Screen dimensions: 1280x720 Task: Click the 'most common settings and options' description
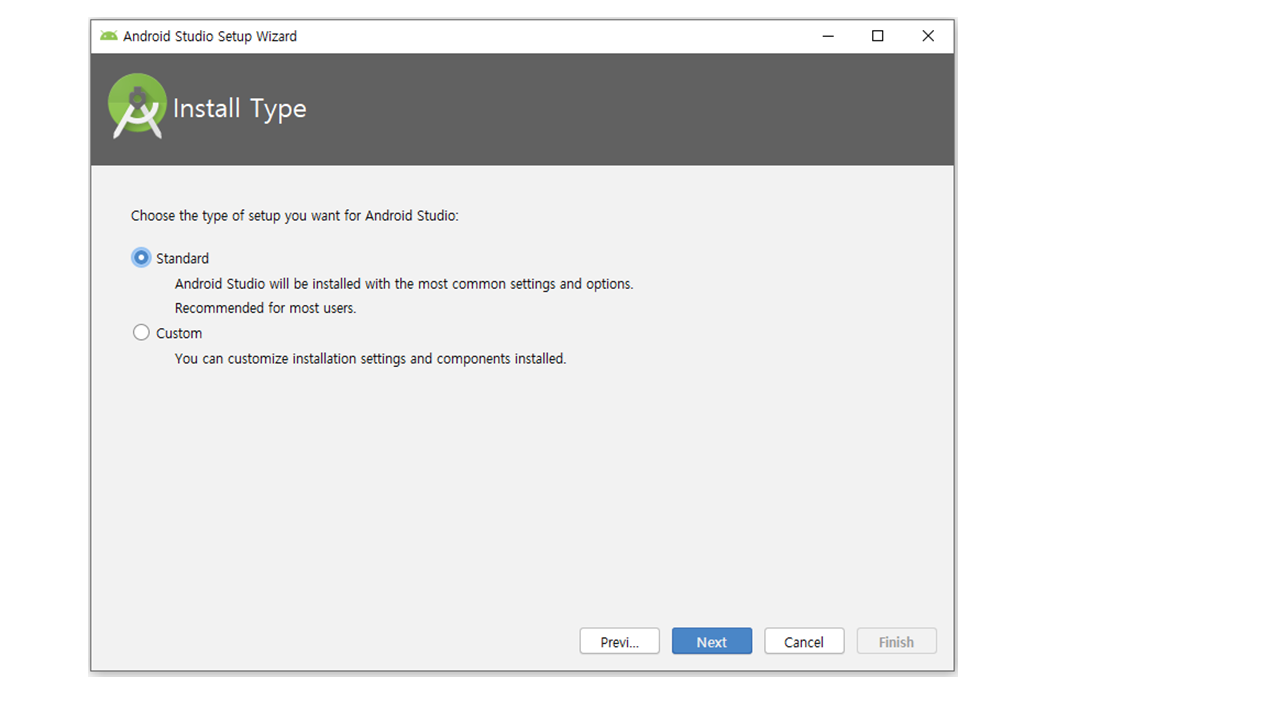(x=404, y=284)
